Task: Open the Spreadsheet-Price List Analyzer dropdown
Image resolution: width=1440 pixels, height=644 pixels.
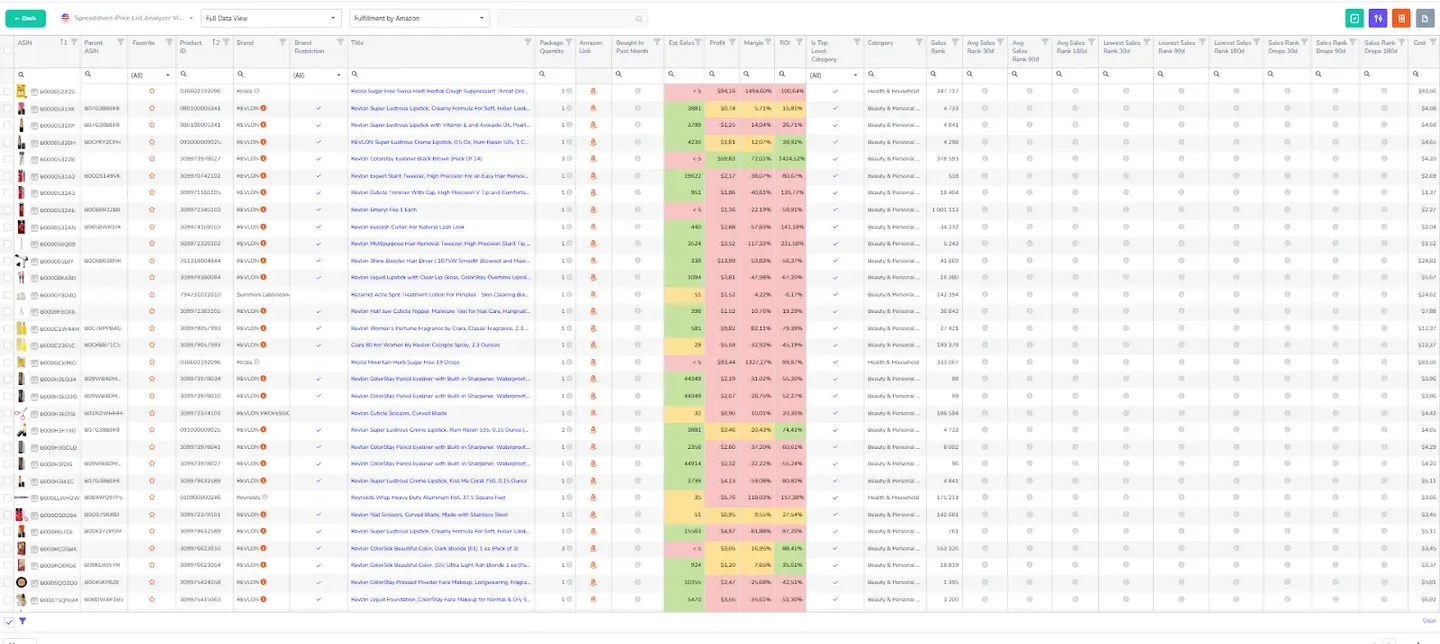Action: [125, 18]
